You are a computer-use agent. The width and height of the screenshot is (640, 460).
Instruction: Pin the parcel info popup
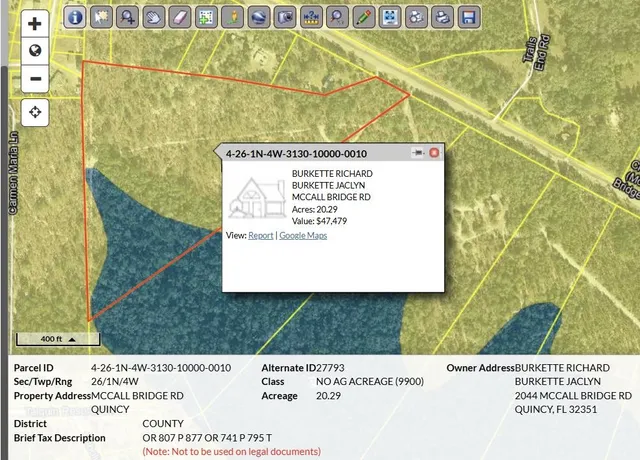click(417, 154)
